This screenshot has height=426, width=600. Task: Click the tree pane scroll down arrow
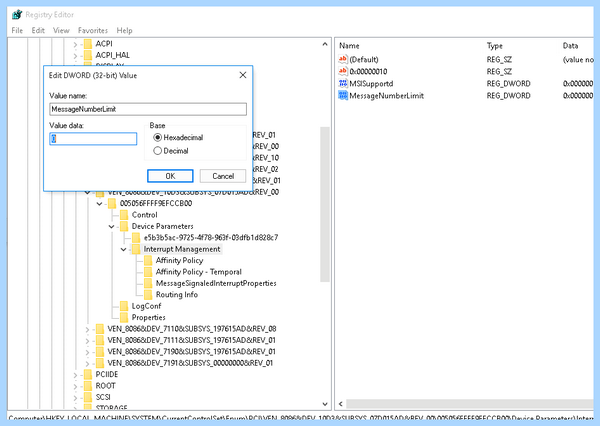click(x=325, y=404)
